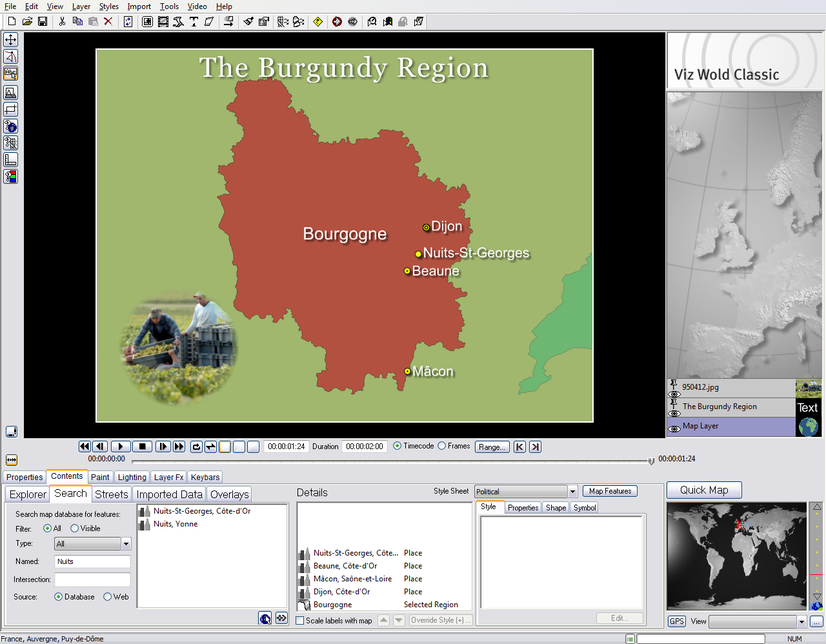Open the Styles menu

[x=108, y=6]
